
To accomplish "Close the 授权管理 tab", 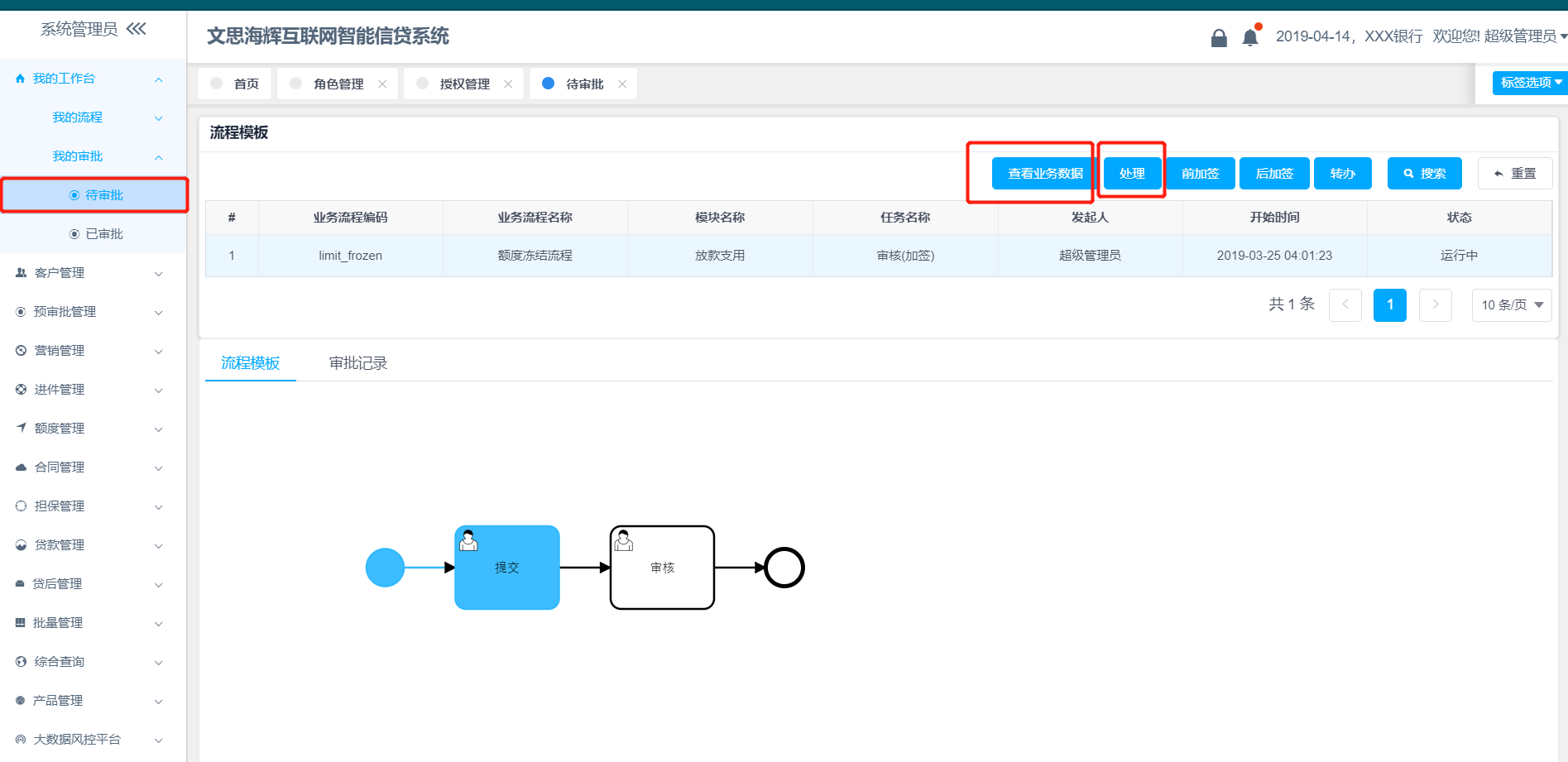I will pyautogui.click(x=508, y=84).
